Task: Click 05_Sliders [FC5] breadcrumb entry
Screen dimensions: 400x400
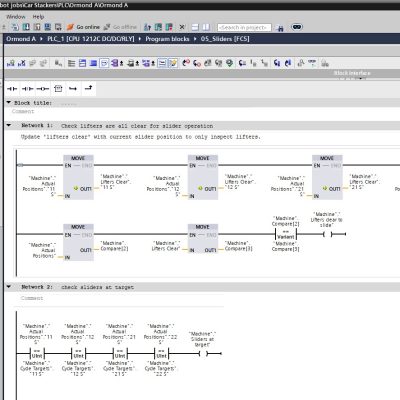Action: pyautogui.click(x=225, y=39)
